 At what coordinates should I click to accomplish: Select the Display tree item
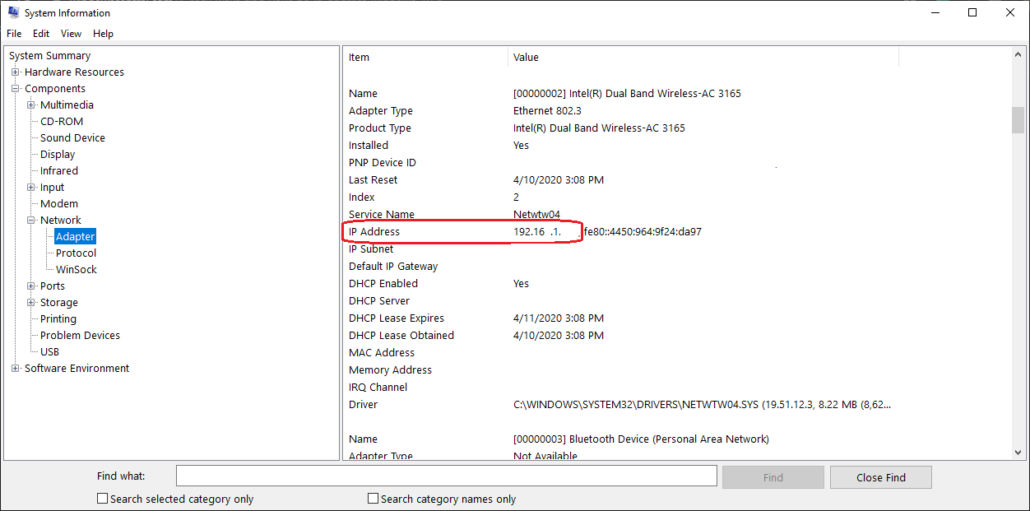58,154
